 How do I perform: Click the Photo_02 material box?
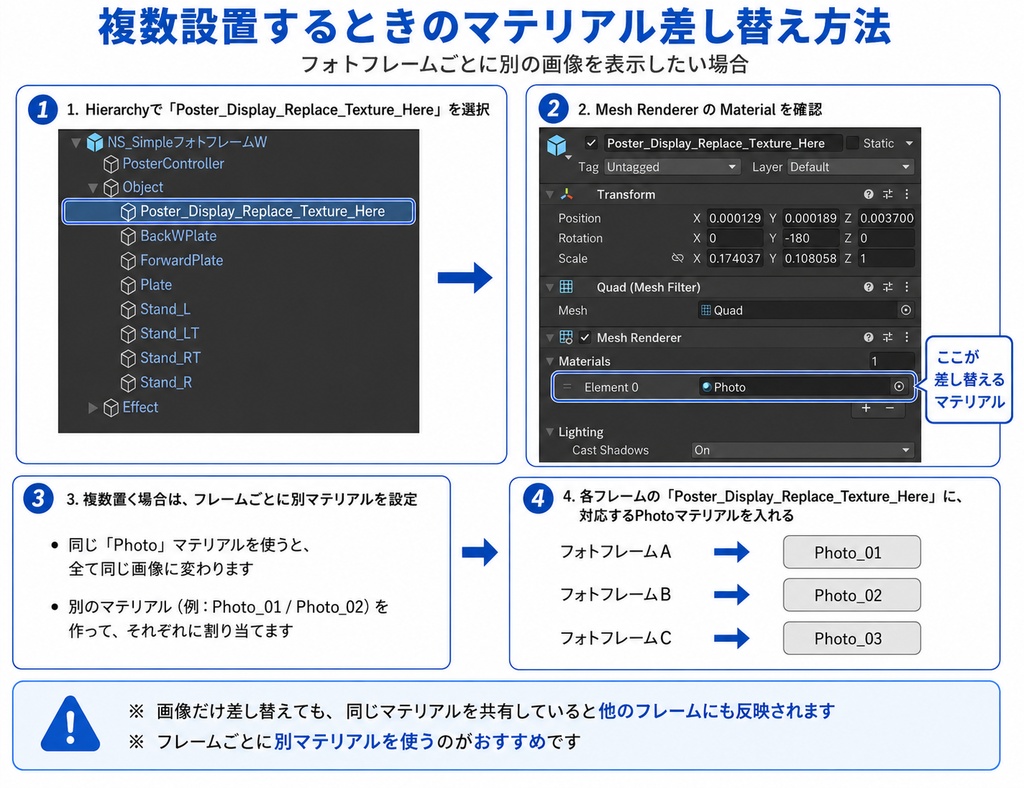[852, 595]
